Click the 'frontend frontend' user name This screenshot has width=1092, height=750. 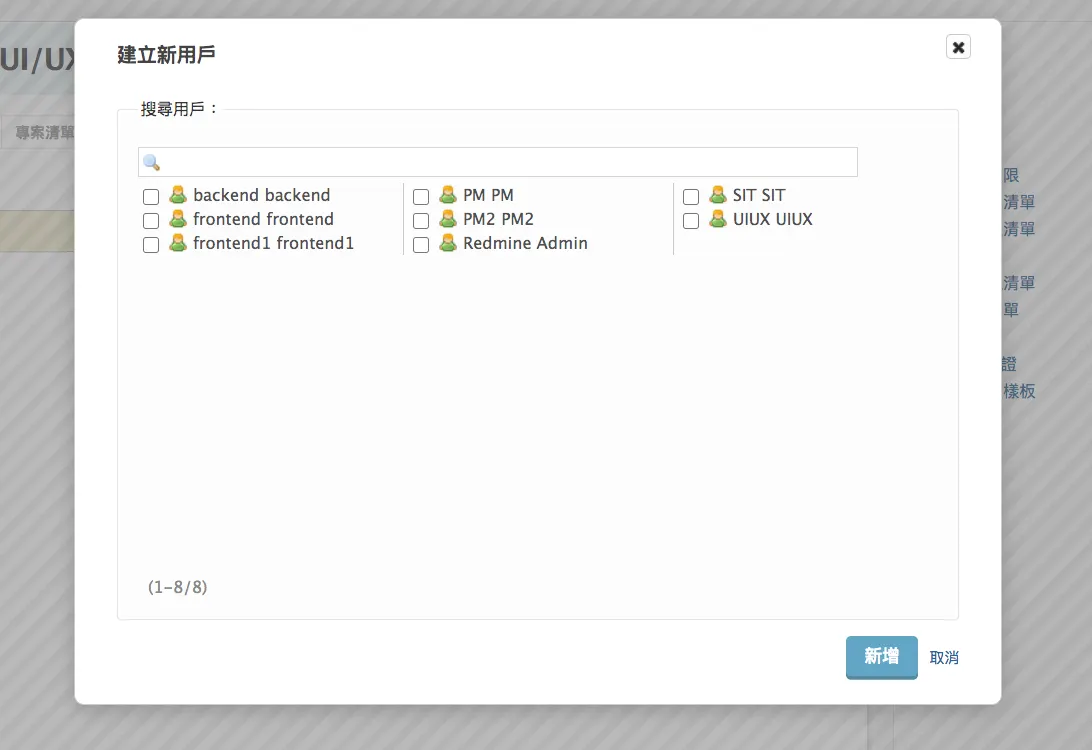263,219
